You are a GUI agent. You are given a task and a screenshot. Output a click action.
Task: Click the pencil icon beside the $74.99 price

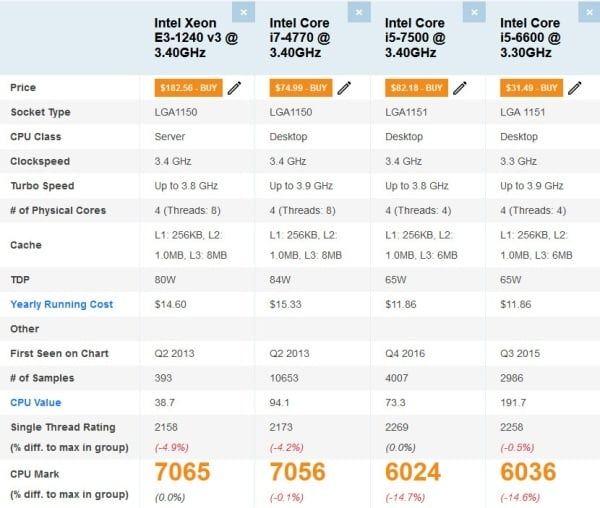pyautogui.click(x=343, y=87)
